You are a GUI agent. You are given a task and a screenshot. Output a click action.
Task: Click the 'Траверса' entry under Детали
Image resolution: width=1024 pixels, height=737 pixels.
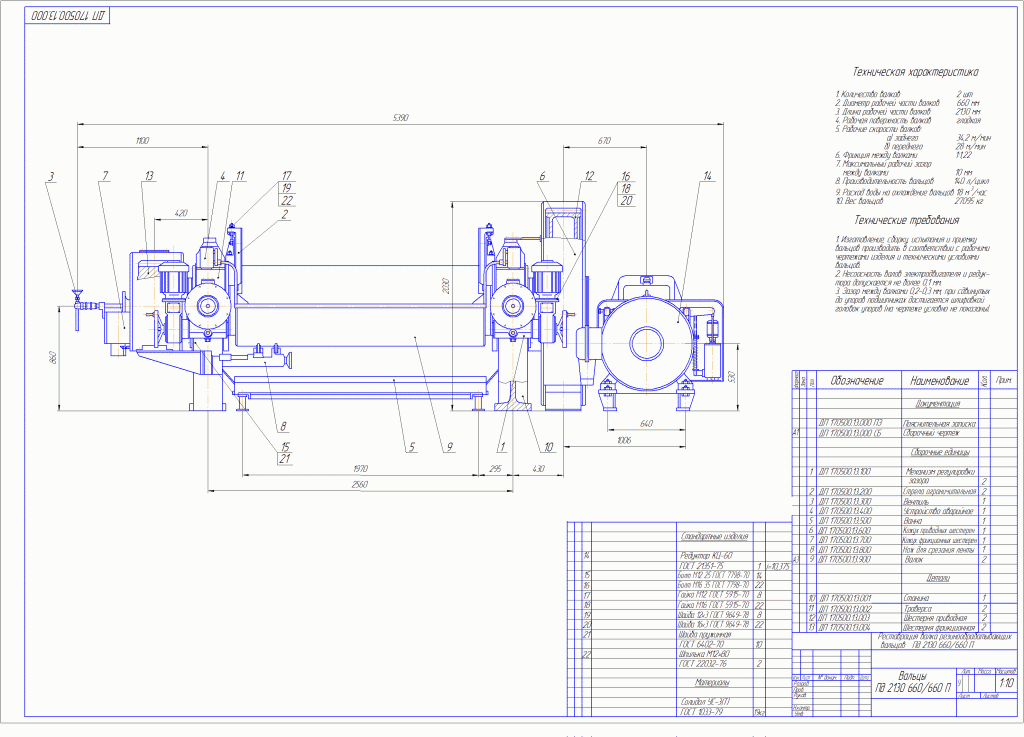(918, 608)
